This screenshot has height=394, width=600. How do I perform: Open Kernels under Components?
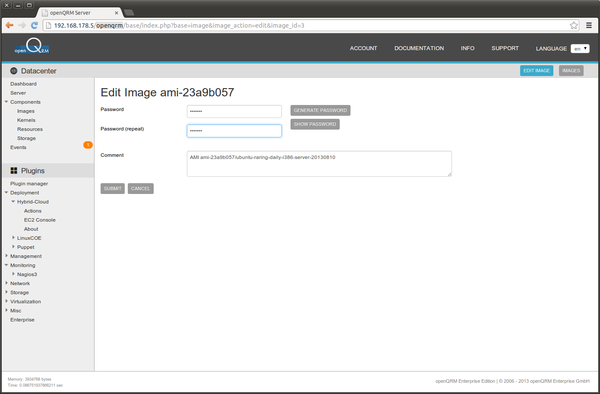[x=26, y=120]
